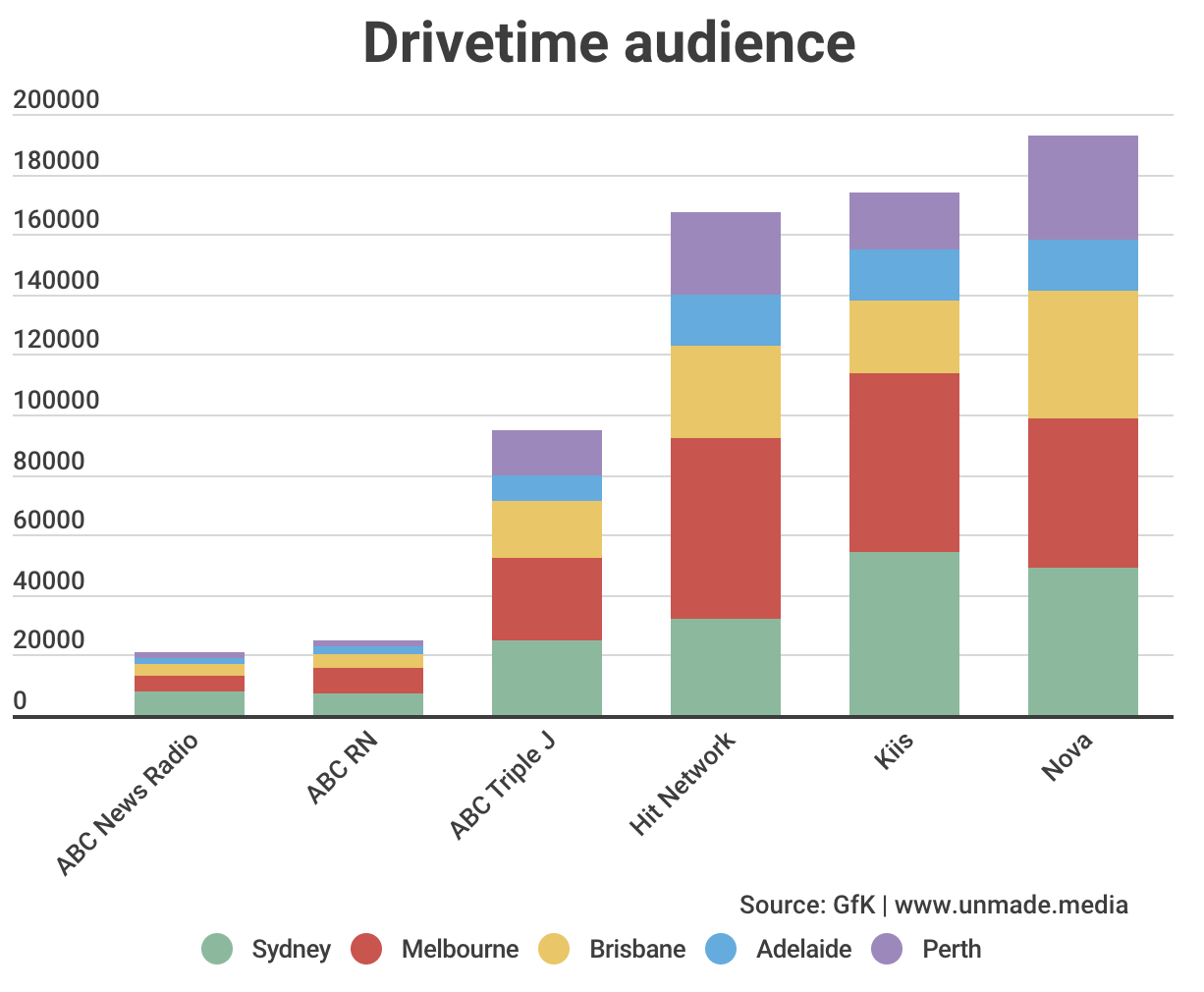The width and height of the screenshot is (1204, 992).
Task: Click the Nova bar's red Melbourne segment
Action: tap(1083, 493)
